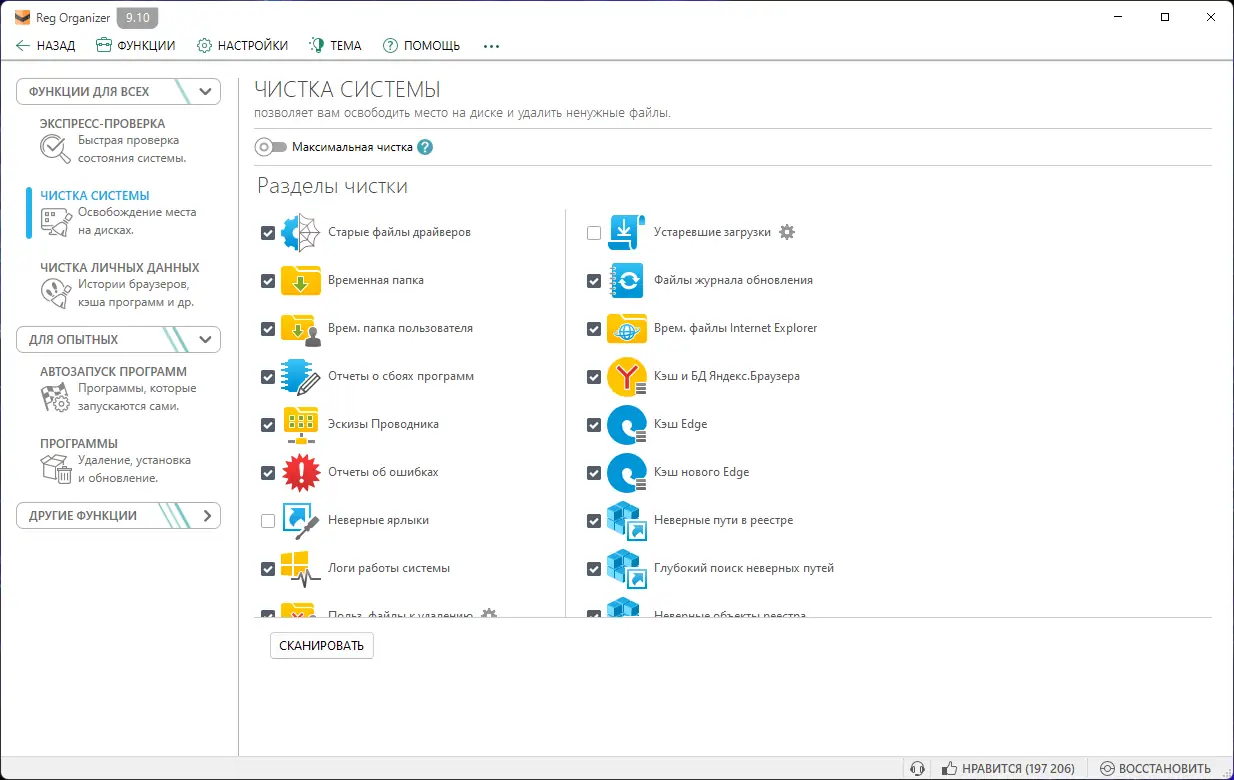This screenshot has height=780, width=1234.
Task: Click the Яндекс.Браузер cache icon
Action: (x=626, y=376)
